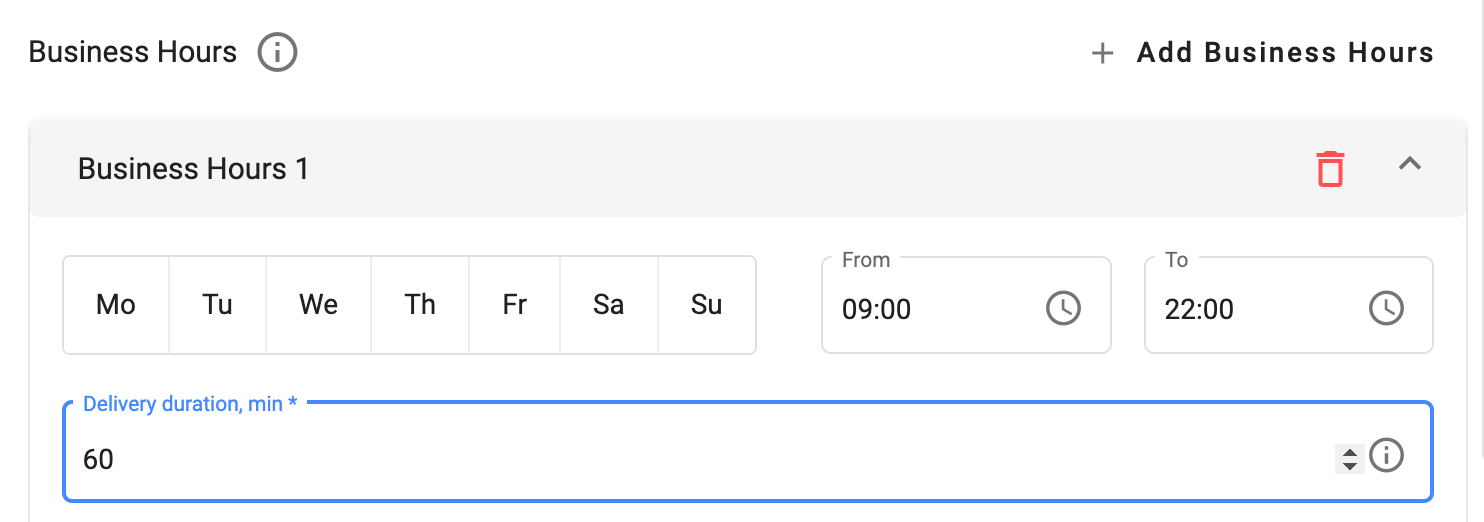Select the Friday (Fr) day button
1484x522 pixels.
(x=514, y=305)
